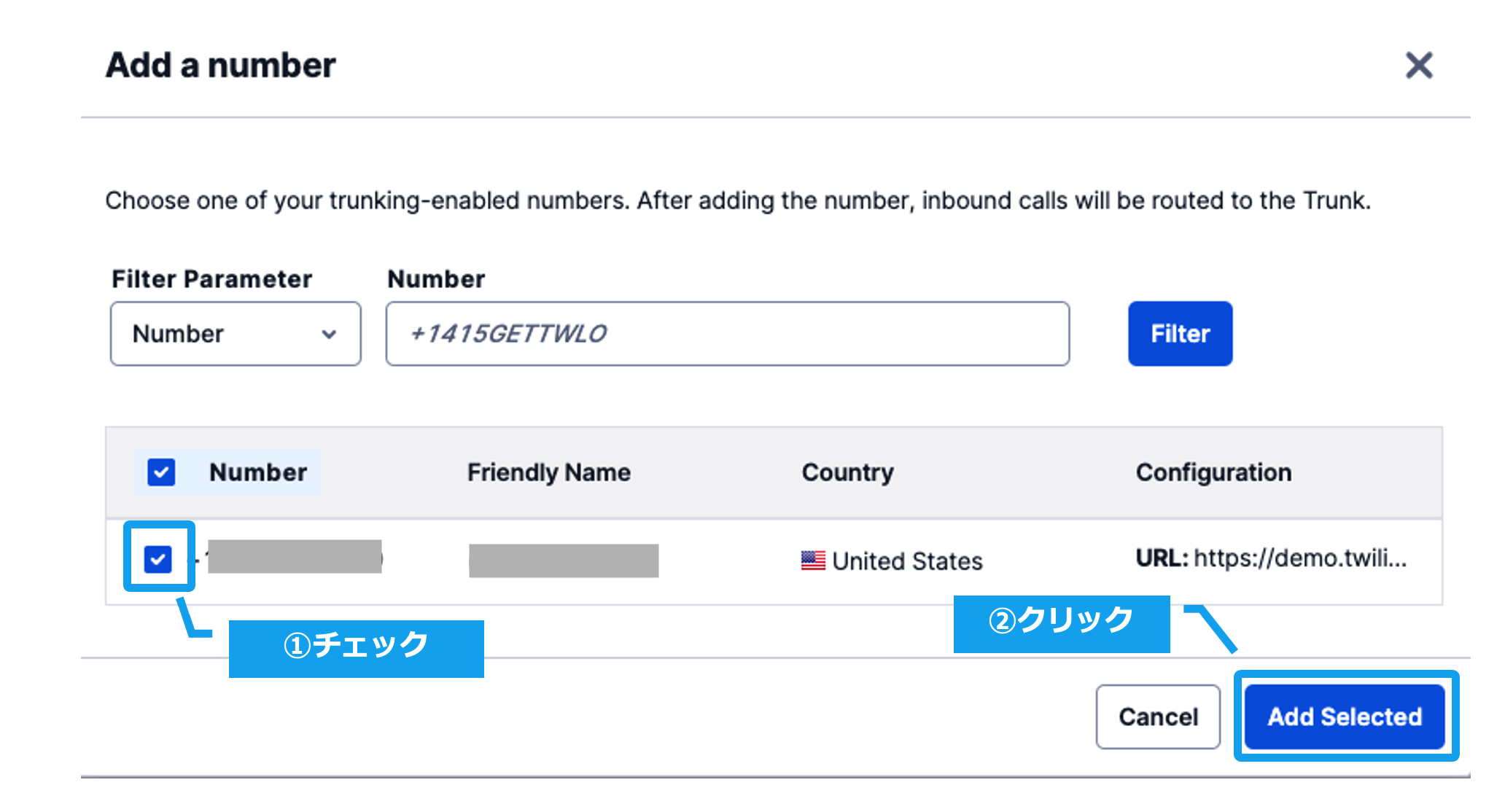Click the chevron arrow in Number dropdown
This screenshot has height=812, width=1505.
(329, 335)
